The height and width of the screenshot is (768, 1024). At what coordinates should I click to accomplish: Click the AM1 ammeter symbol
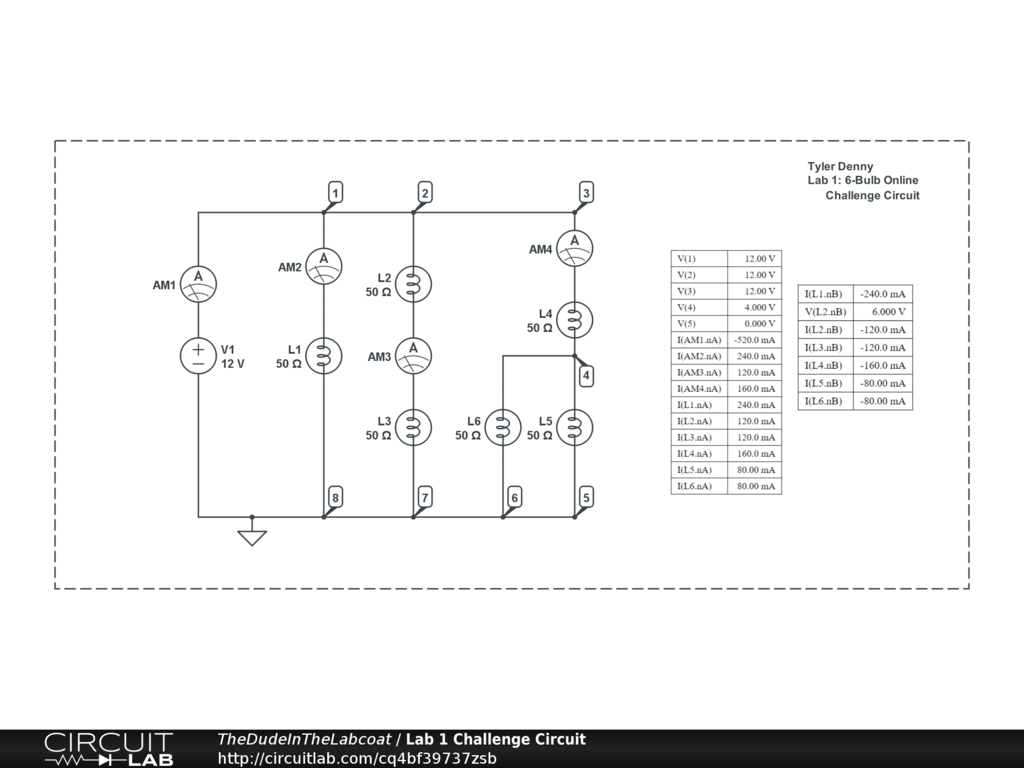coord(198,283)
